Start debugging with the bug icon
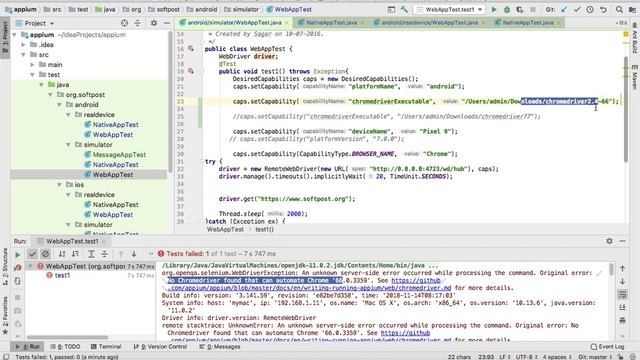The image size is (640, 360). 507,9
